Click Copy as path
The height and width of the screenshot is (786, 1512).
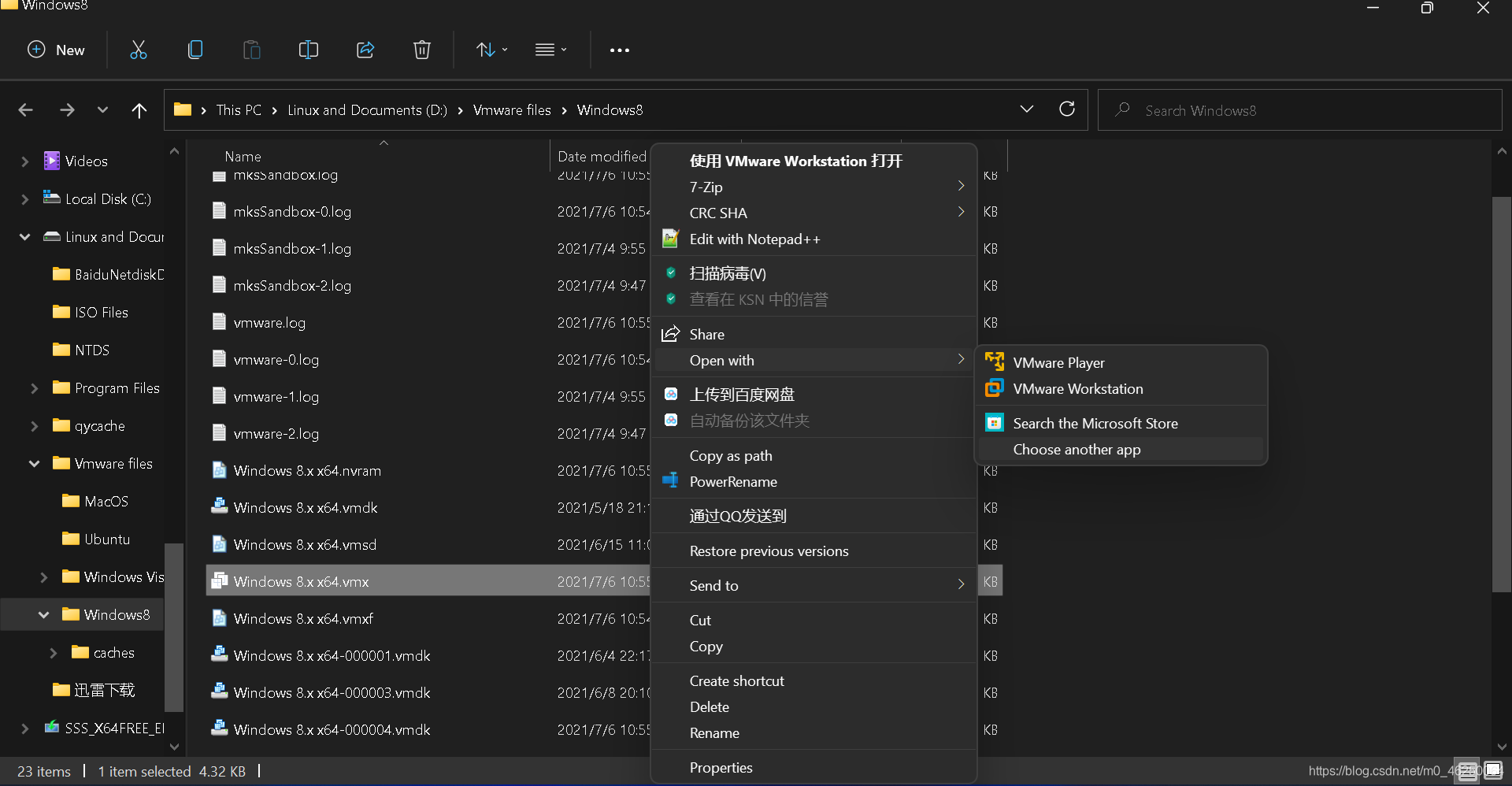coord(814,455)
